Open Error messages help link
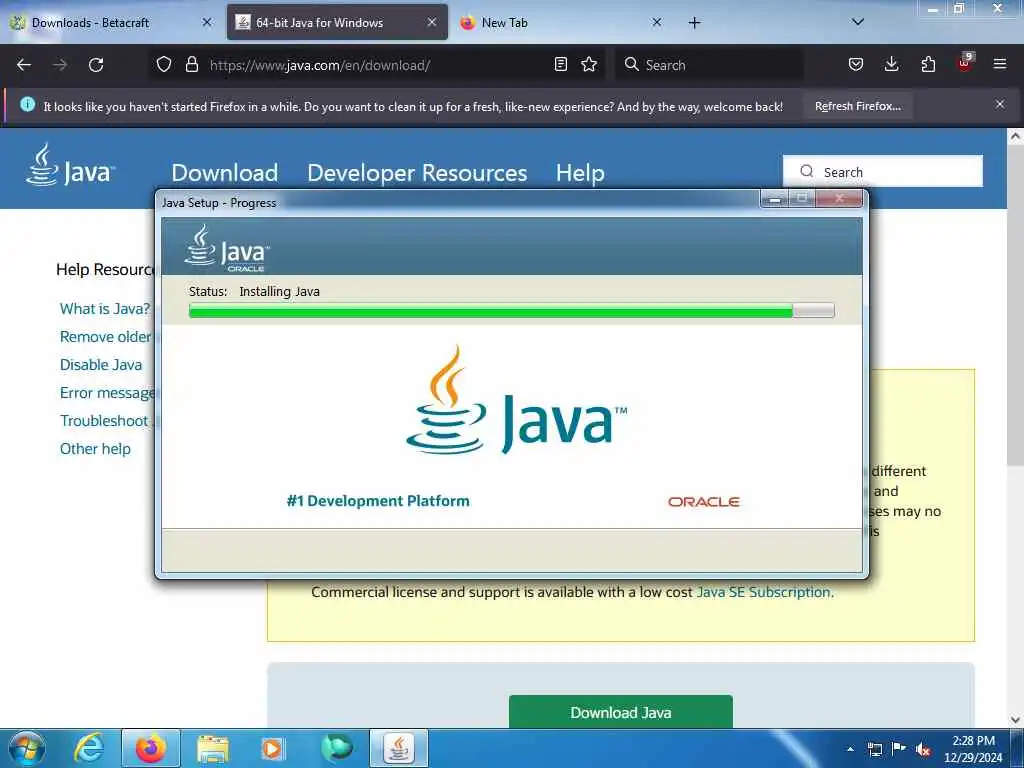The image size is (1024, 768). coord(107,392)
